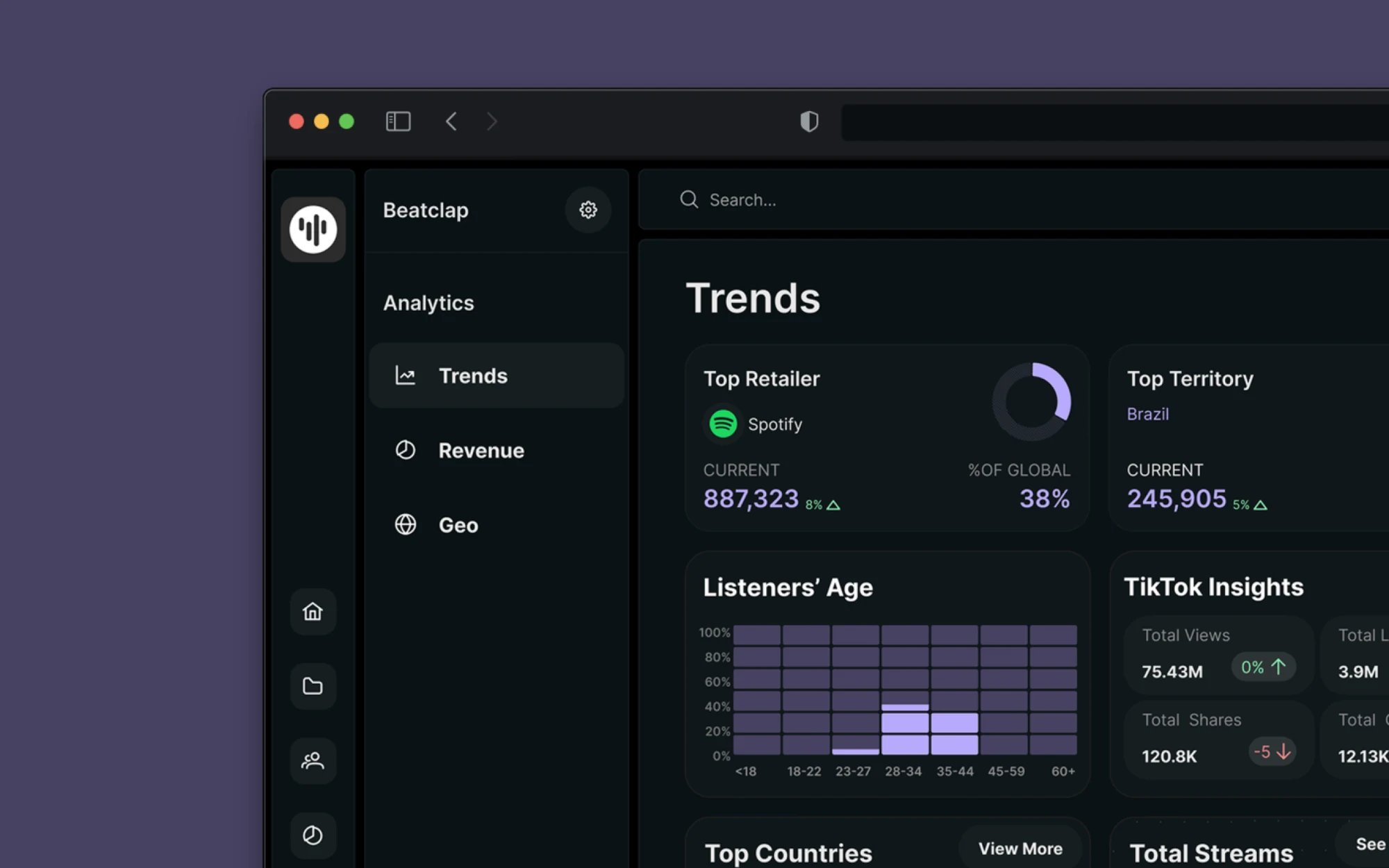This screenshot has width=1389, height=868.
Task: Click the Listeners' Age heading
Action: click(788, 587)
